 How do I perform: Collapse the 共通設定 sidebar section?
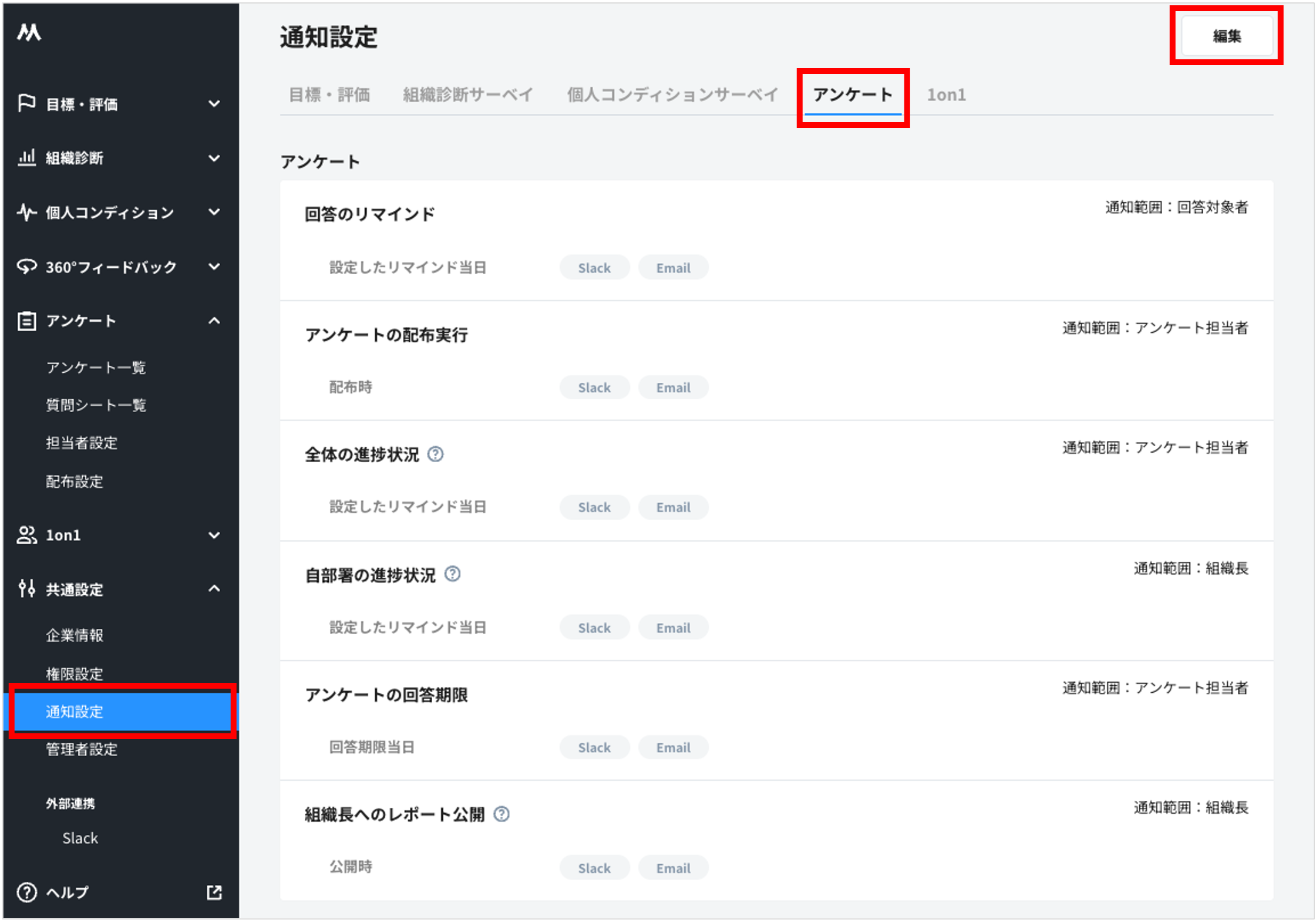coord(214,589)
